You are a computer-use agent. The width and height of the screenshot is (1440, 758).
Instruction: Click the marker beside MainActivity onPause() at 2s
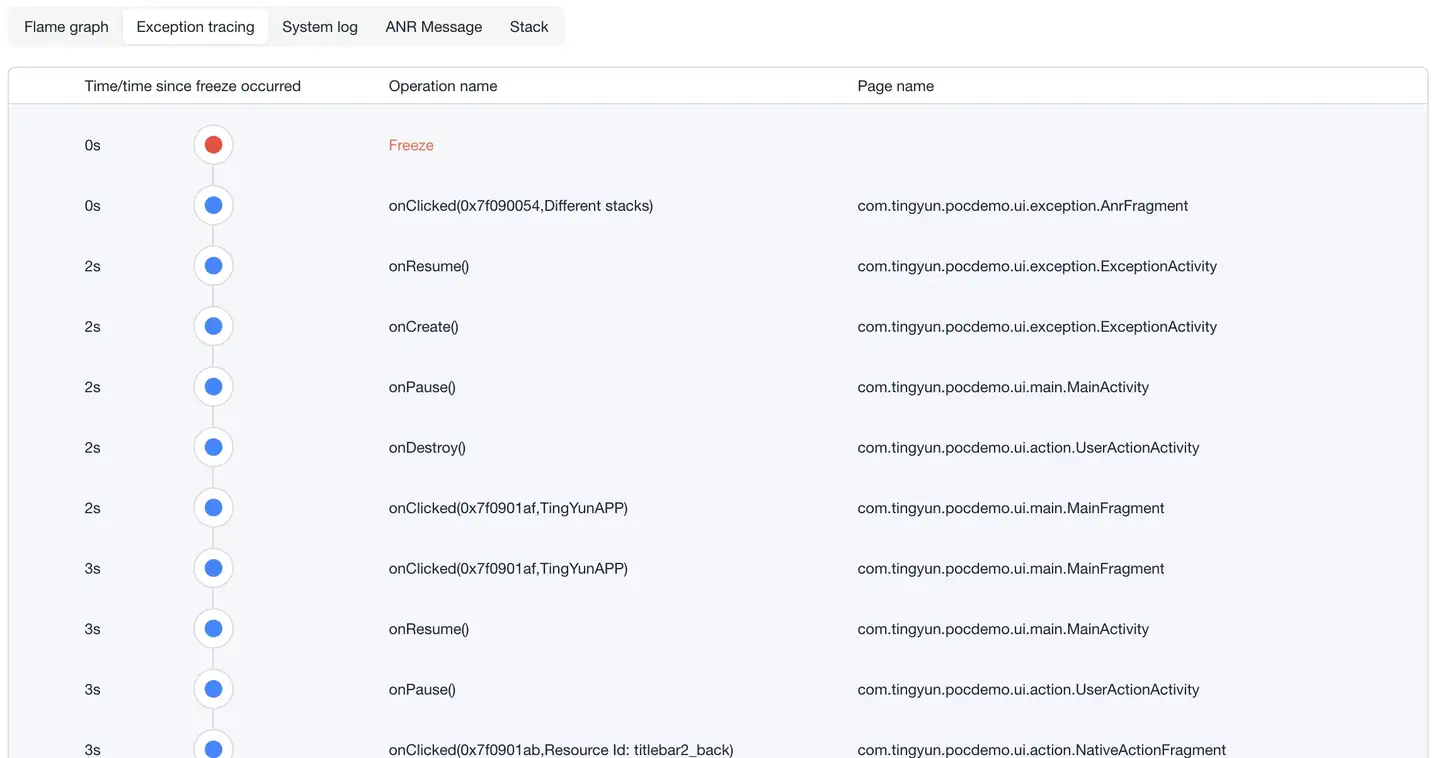click(x=213, y=387)
